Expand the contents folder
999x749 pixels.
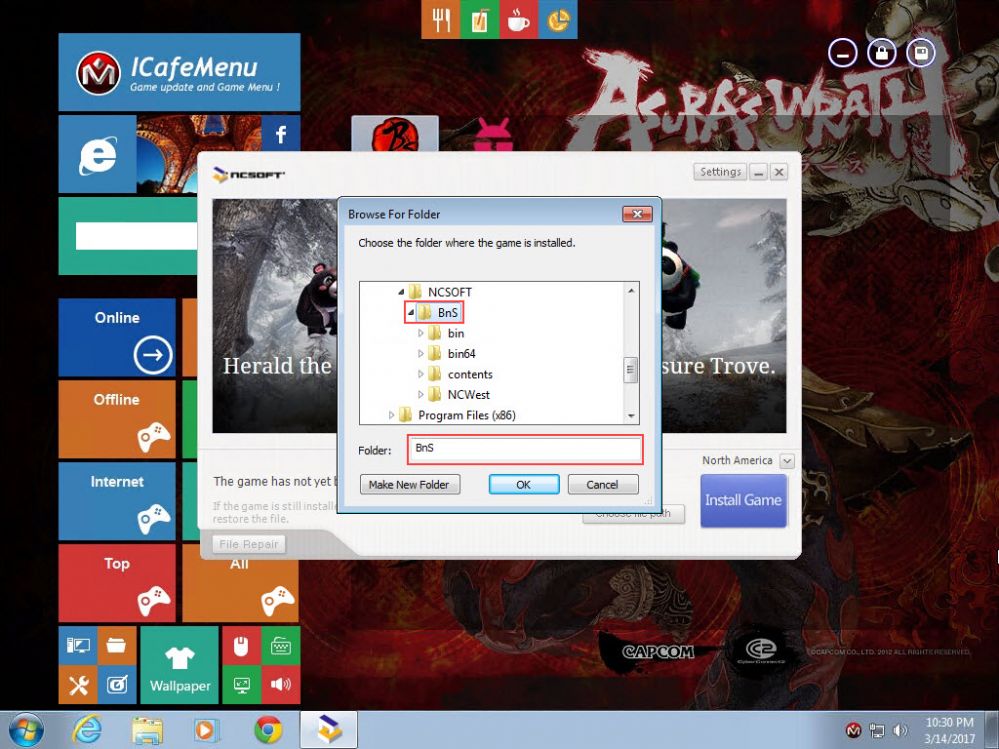(420, 374)
